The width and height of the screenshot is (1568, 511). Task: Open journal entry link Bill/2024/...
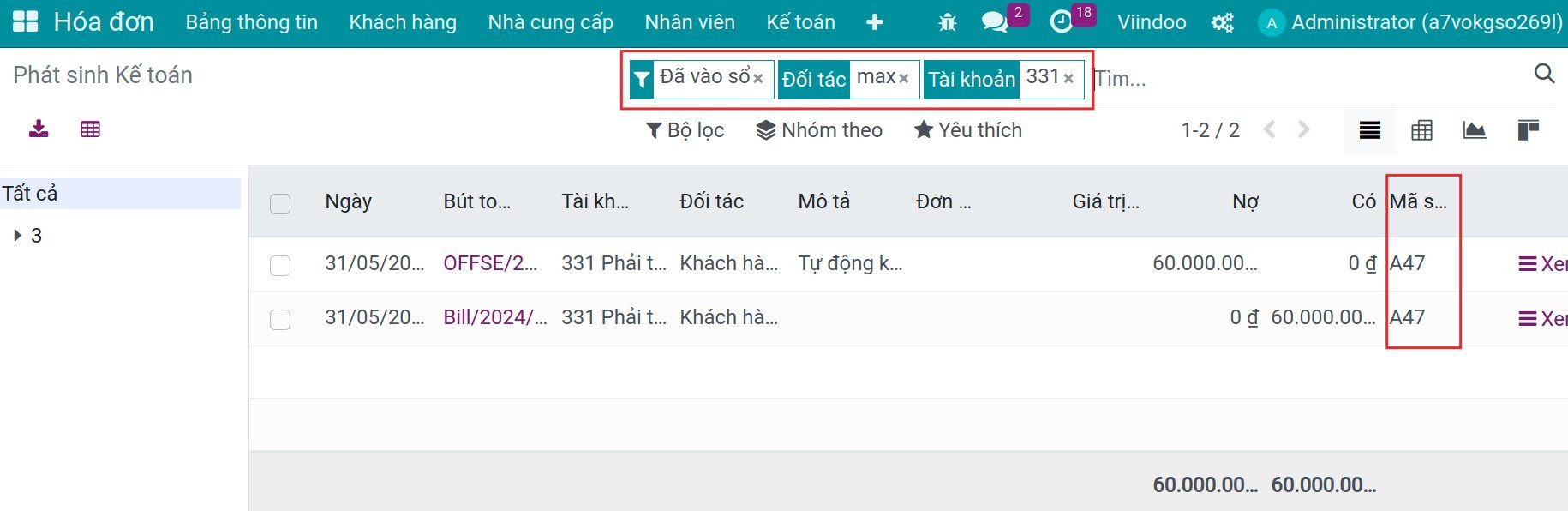(x=495, y=317)
